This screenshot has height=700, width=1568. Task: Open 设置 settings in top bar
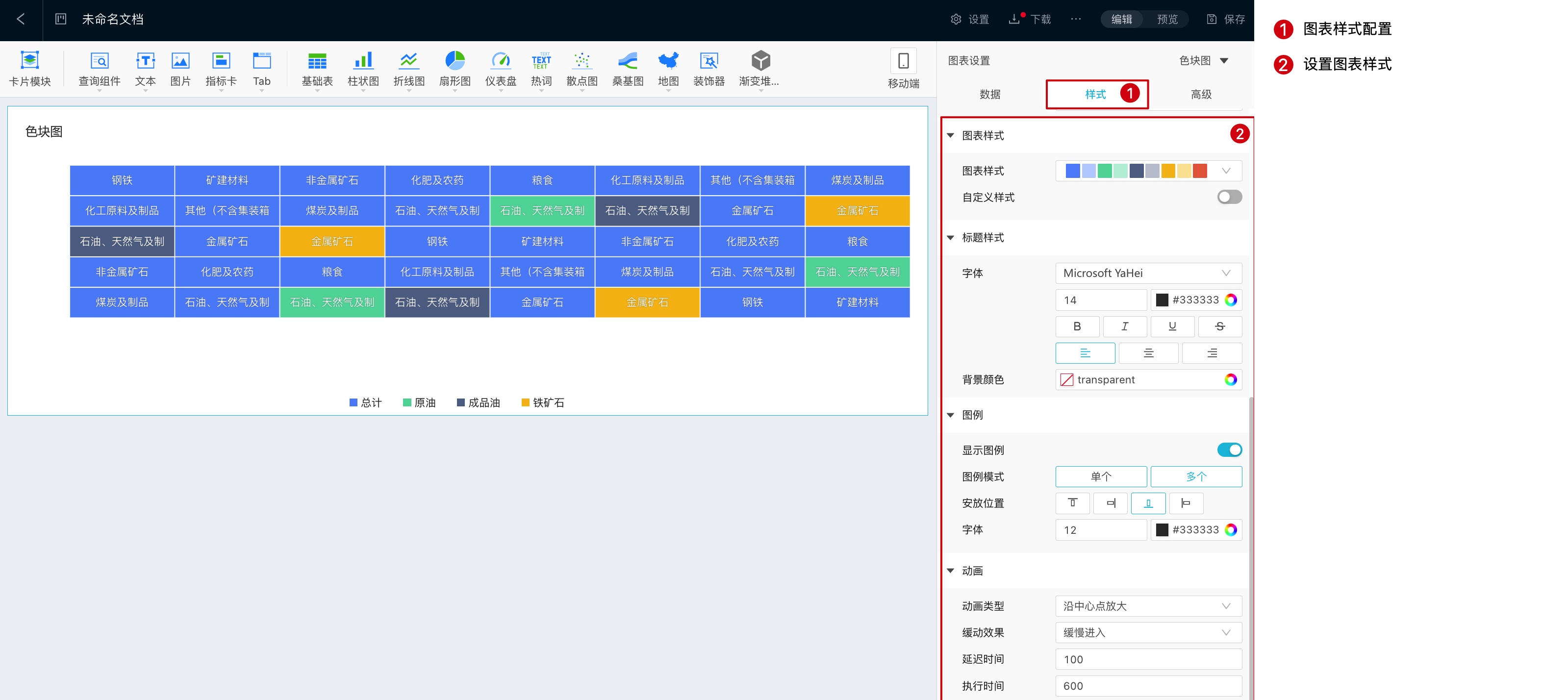pos(970,19)
